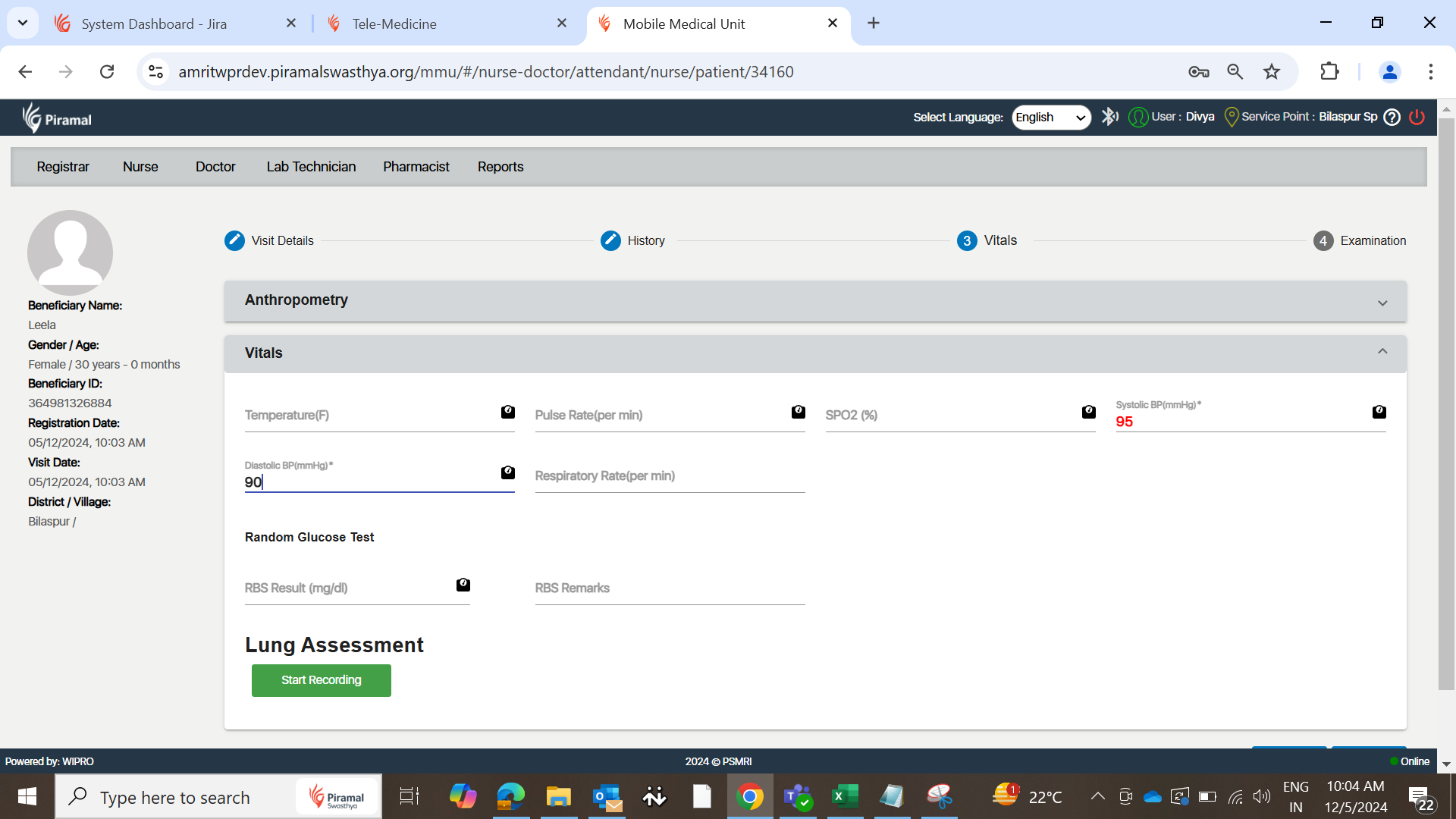The height and width of the screenshot is (819, 1456).
Task: Open the Doctor menu
Action: tap(215, 167)
